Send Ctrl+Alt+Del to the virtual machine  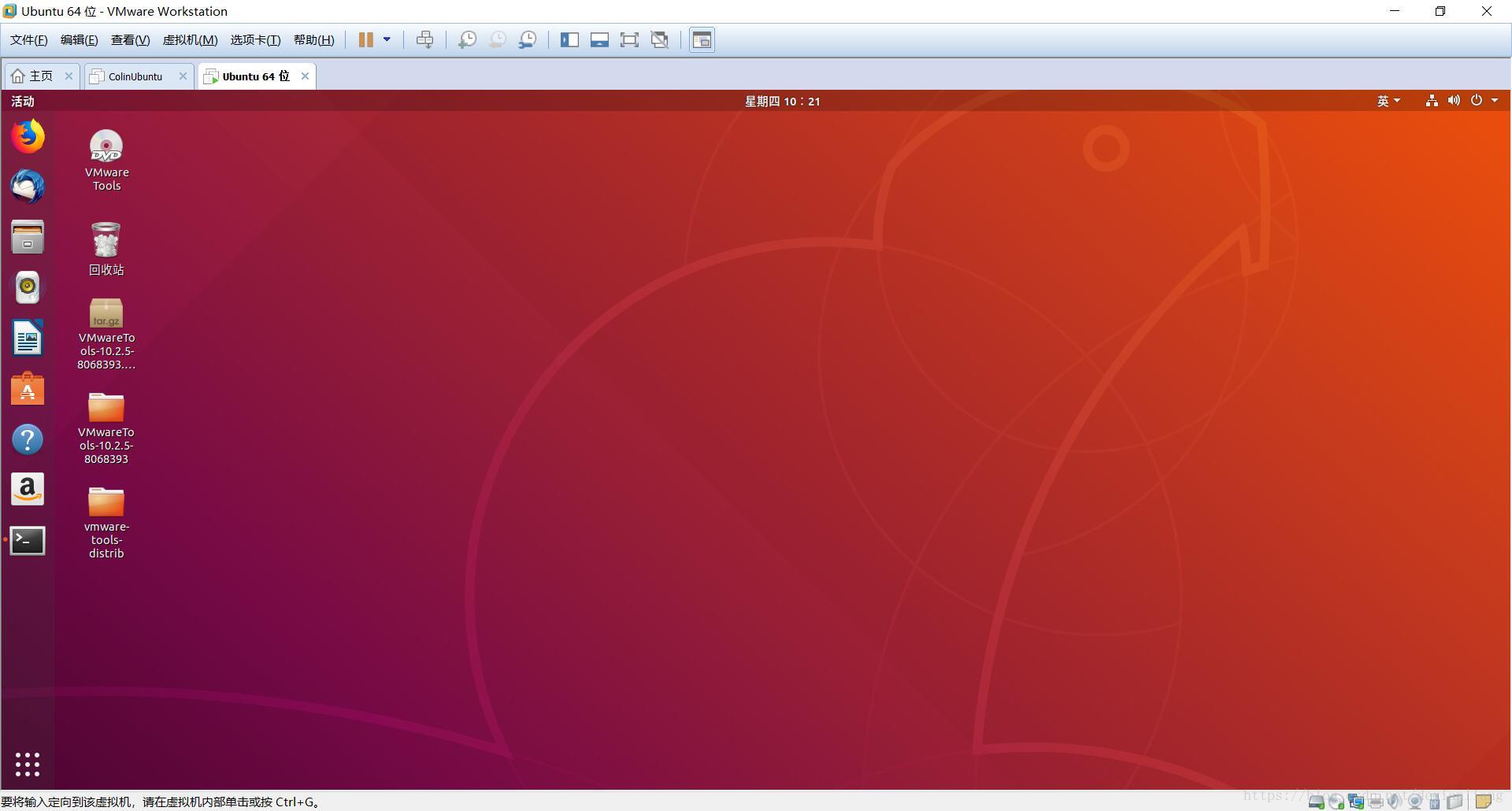pos(424,39)
